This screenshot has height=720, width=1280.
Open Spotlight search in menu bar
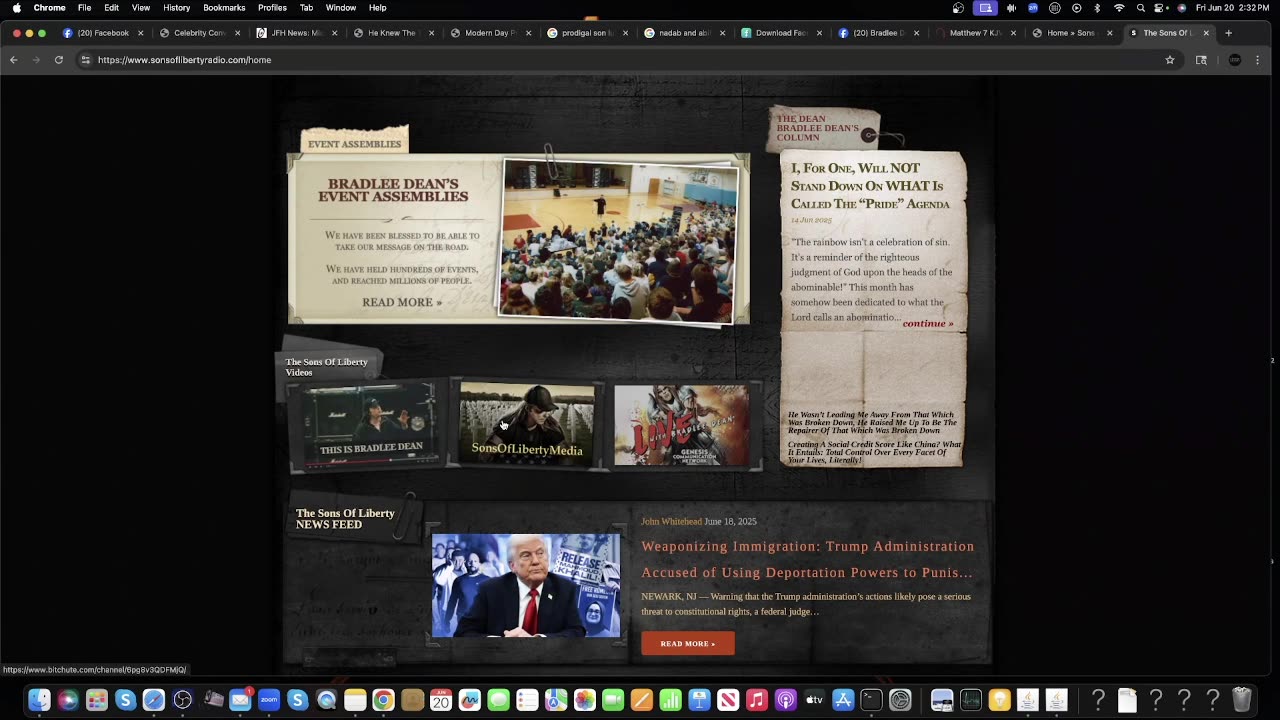1141,8
